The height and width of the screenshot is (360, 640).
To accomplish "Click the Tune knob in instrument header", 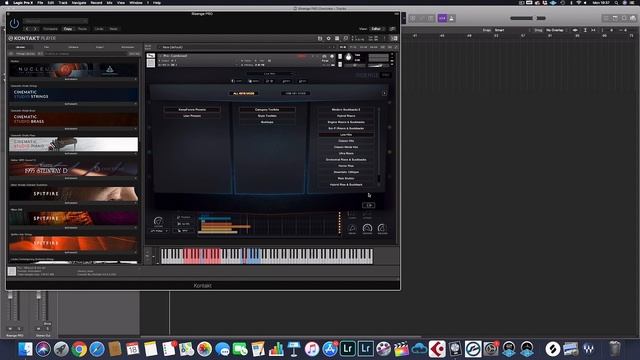I will pos(349,58).
